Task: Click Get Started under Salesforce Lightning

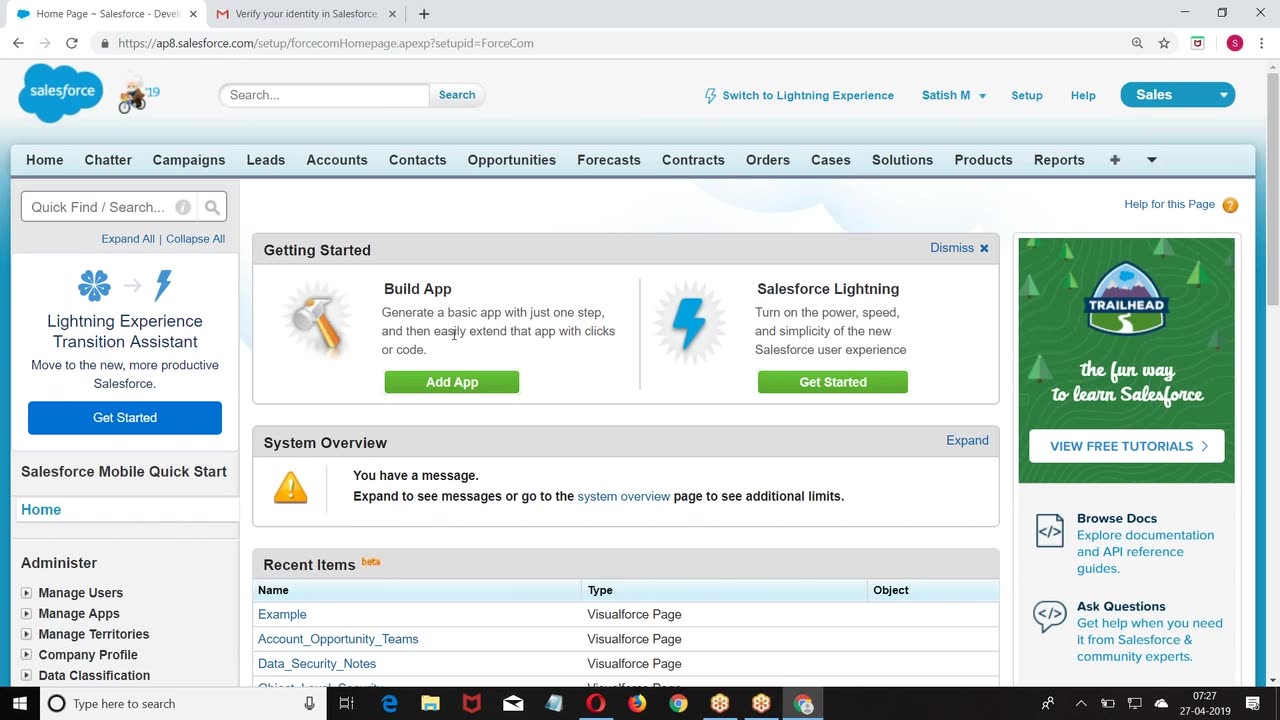Action: 833,382
